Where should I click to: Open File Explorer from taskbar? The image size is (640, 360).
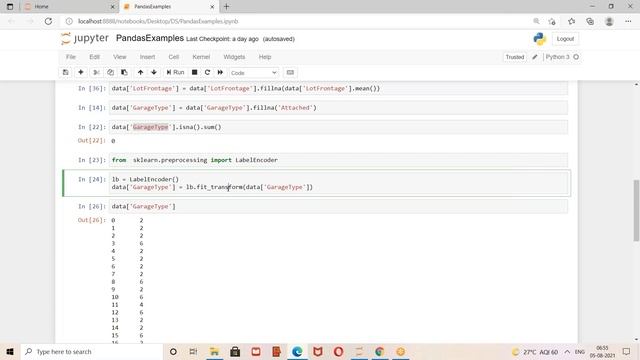(x=214, y=351)
